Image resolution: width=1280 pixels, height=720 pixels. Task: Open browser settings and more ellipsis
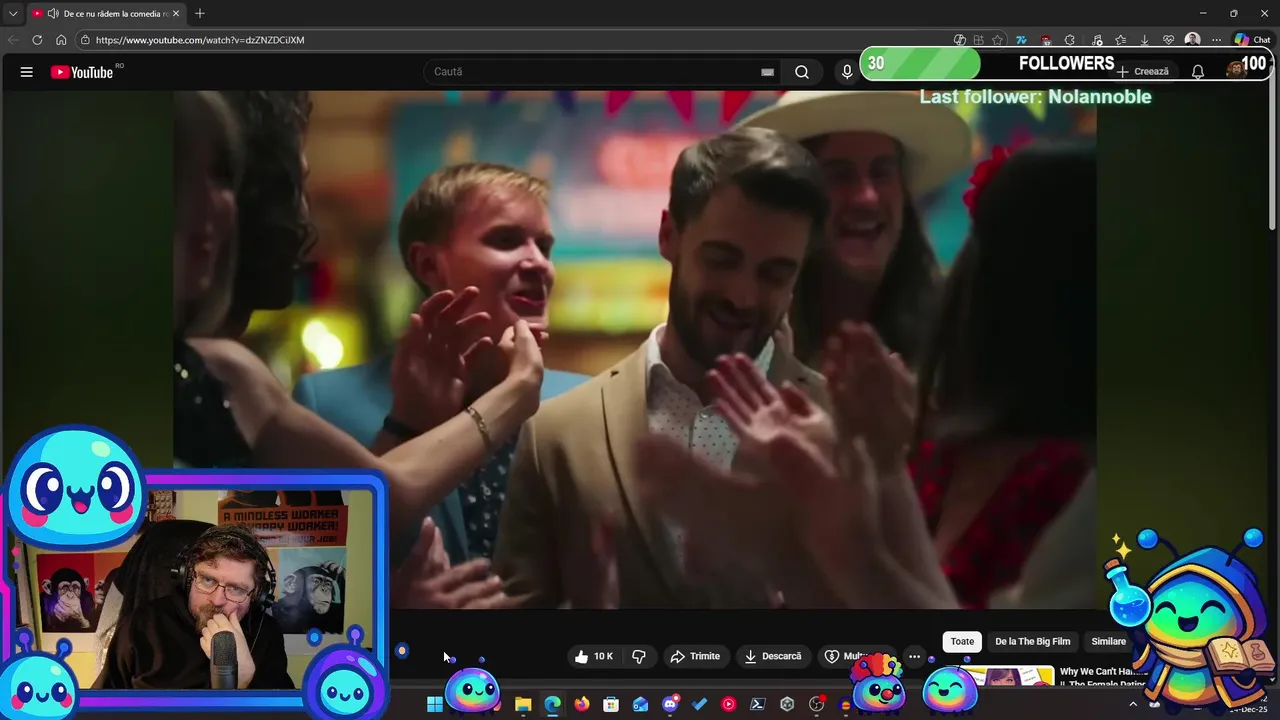[x=1216, y=40]
